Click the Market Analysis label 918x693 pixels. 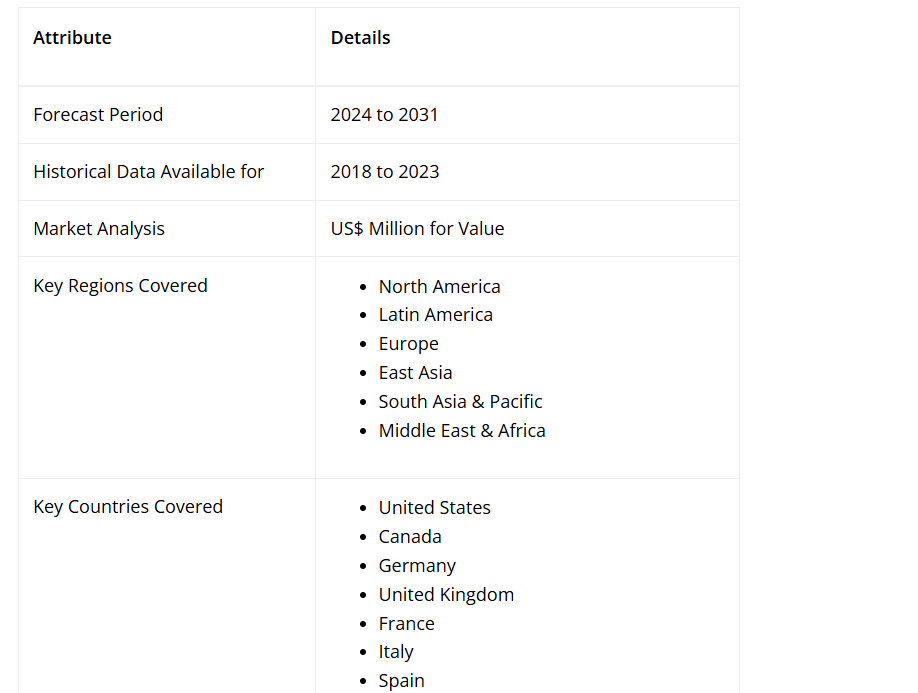click(99, 229)
